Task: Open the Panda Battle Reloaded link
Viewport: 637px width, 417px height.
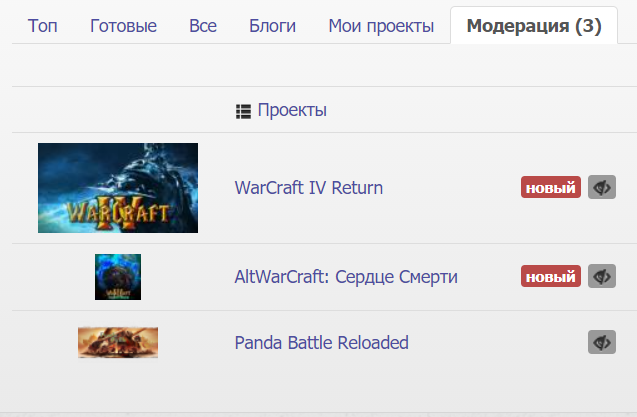Action: pyautogui.click(x=321, y=343)
